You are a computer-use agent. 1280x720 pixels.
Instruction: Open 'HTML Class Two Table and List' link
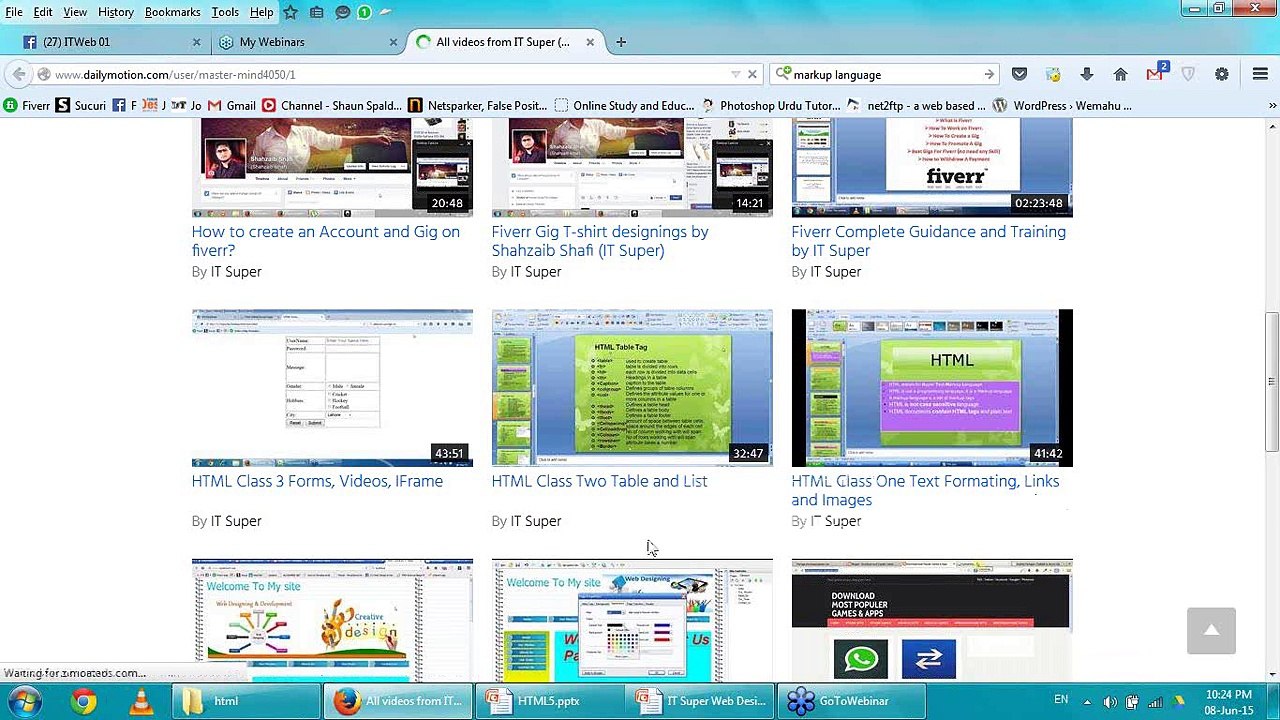click(x=599, y=481)
